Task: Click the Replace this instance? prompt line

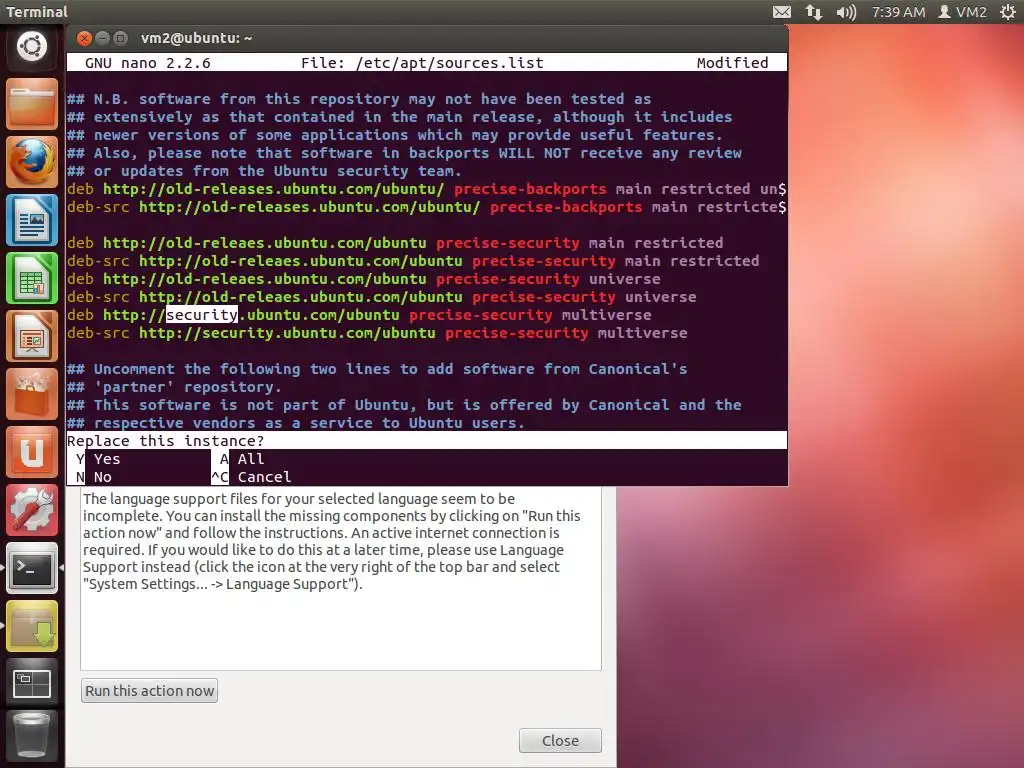Action: tap(426, 441)
